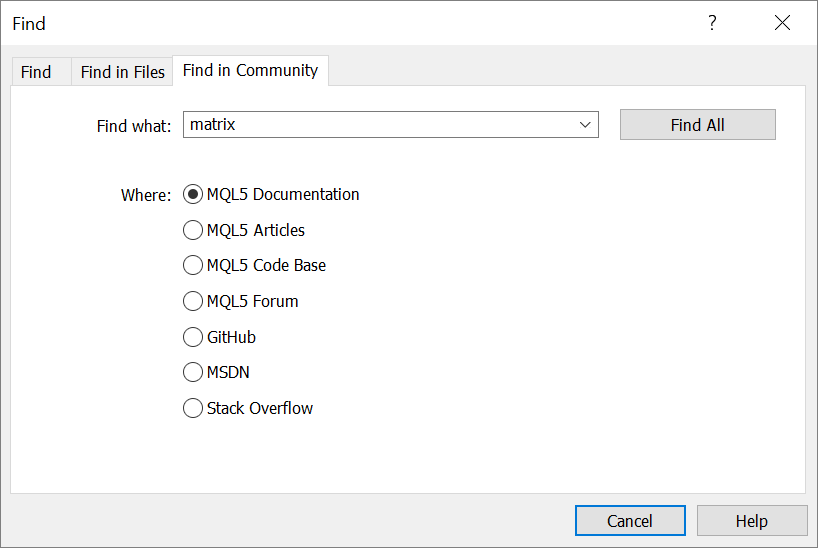Pick the MQL5 Code Base radio button
This screenshot has width=818, height=548.
(x=193, y=265)
